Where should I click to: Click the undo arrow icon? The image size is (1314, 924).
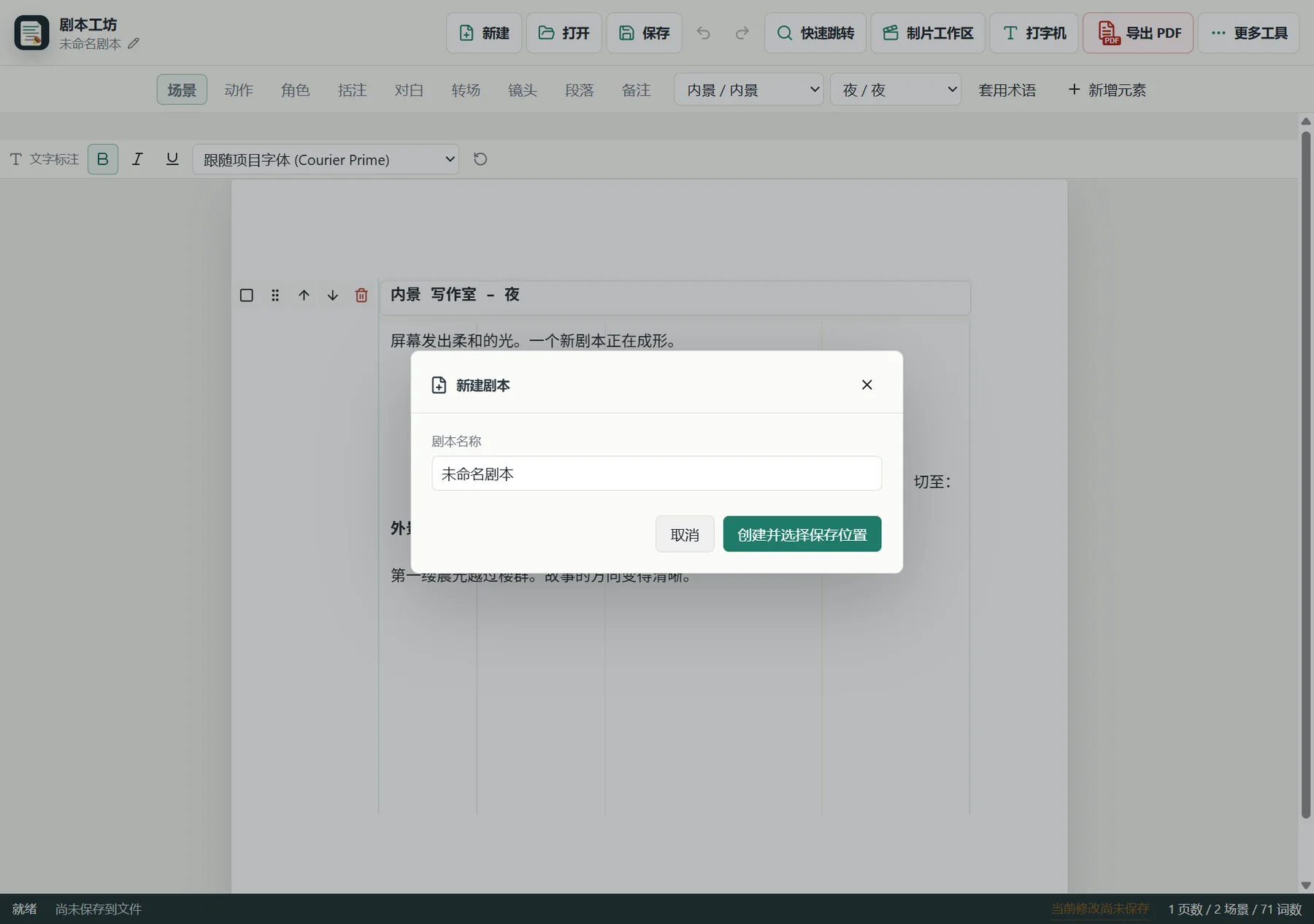(704, 33)
